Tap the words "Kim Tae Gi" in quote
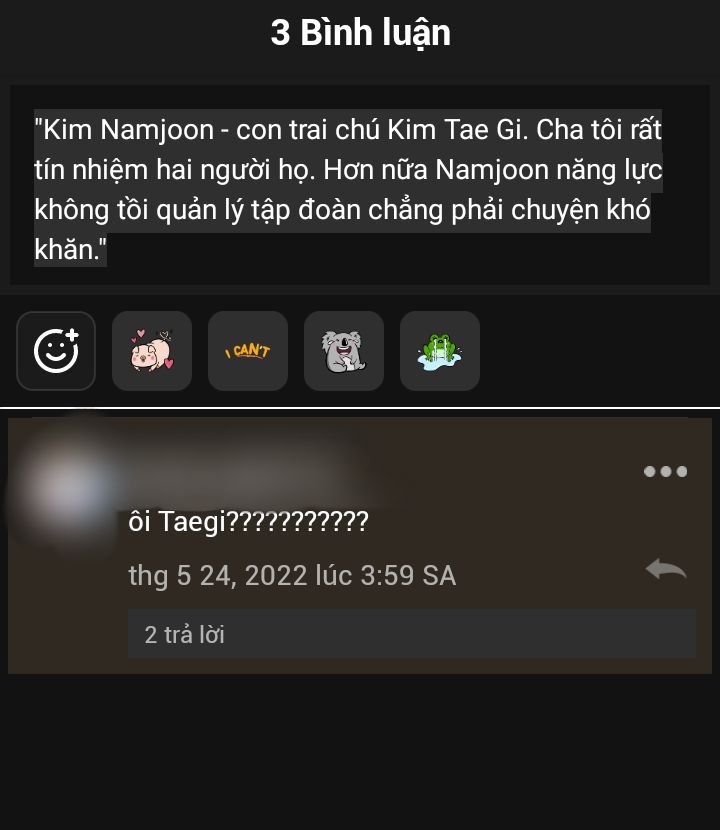The width and height of the screenshot is (720, 830). (455, 130)
